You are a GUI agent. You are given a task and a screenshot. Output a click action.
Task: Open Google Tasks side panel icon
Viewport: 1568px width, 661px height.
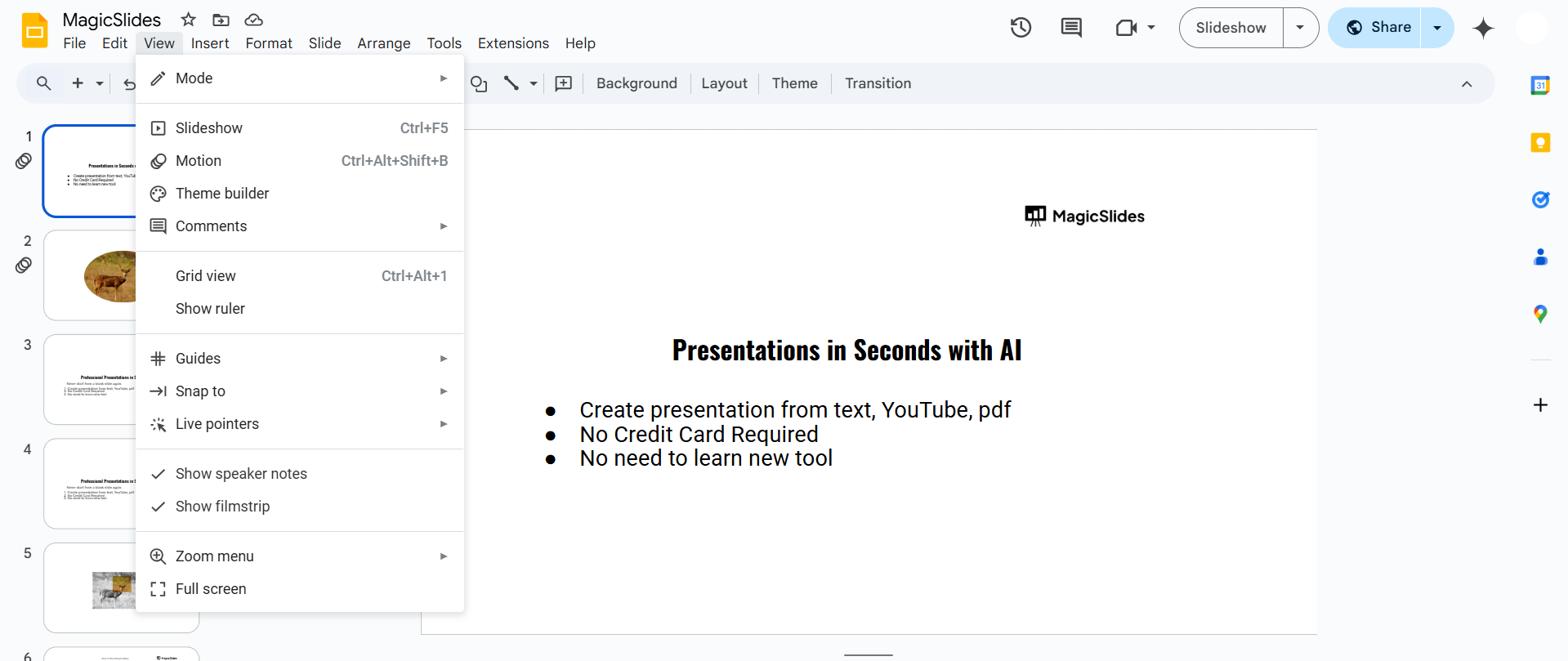1539,200
